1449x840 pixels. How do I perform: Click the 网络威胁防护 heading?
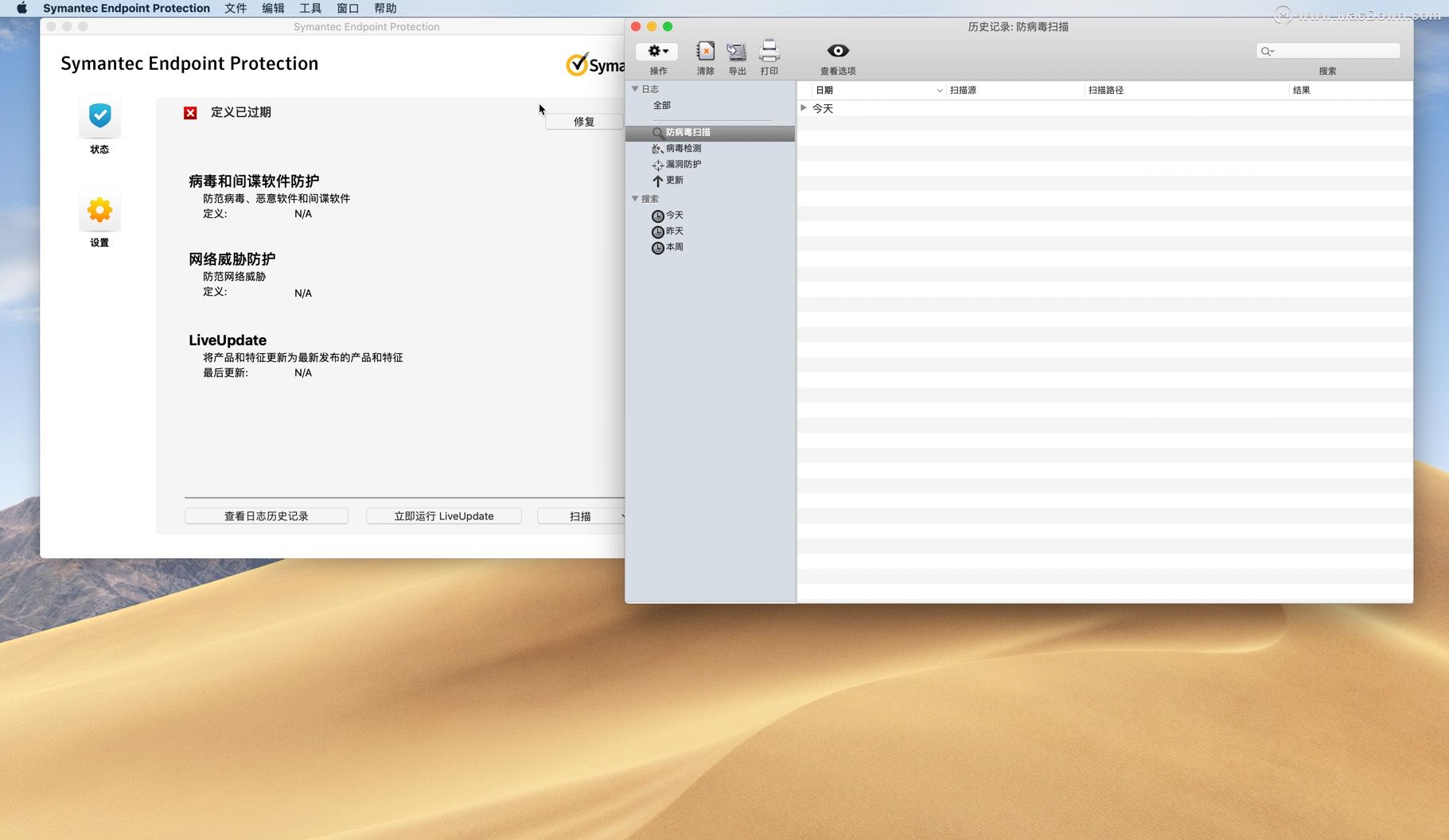(232, 259)
